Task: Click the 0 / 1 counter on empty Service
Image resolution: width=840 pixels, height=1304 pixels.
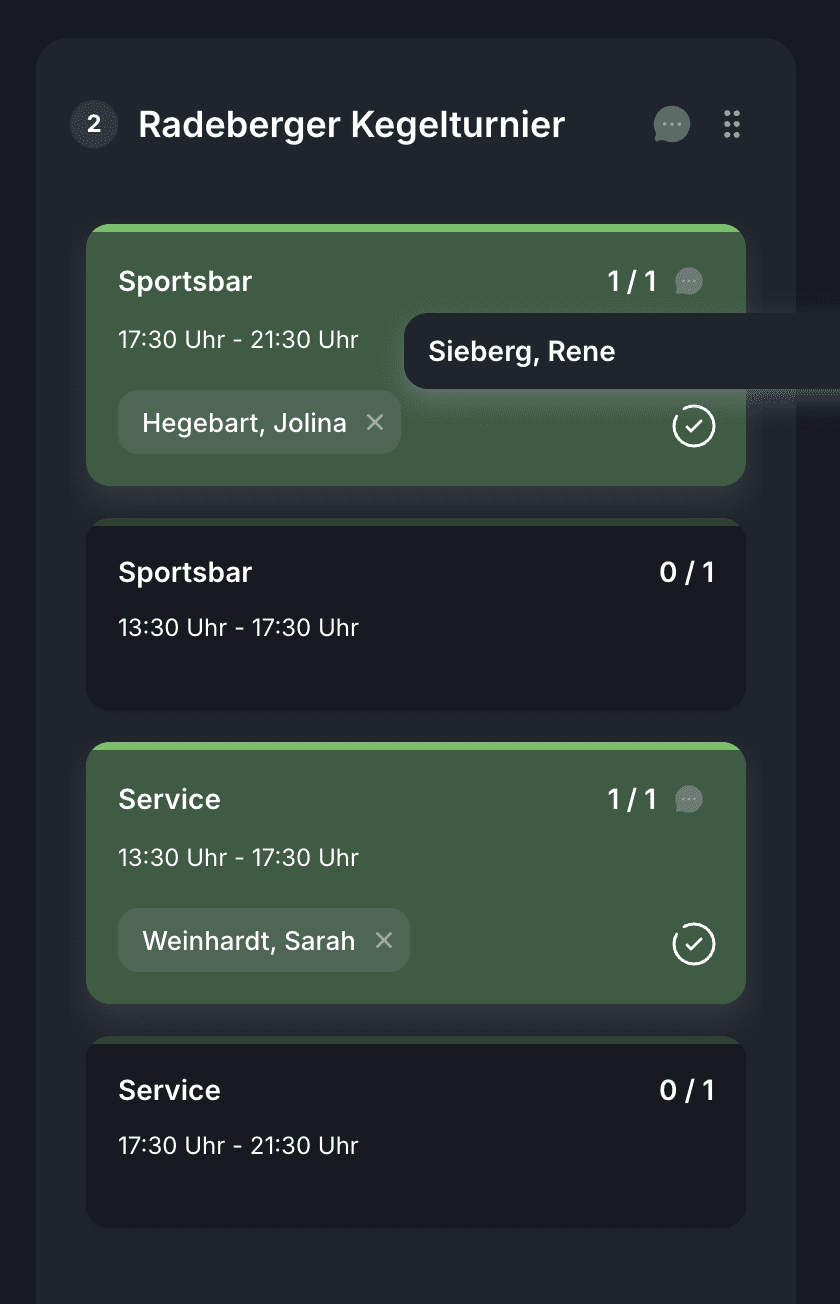Action: [687, 1091]
